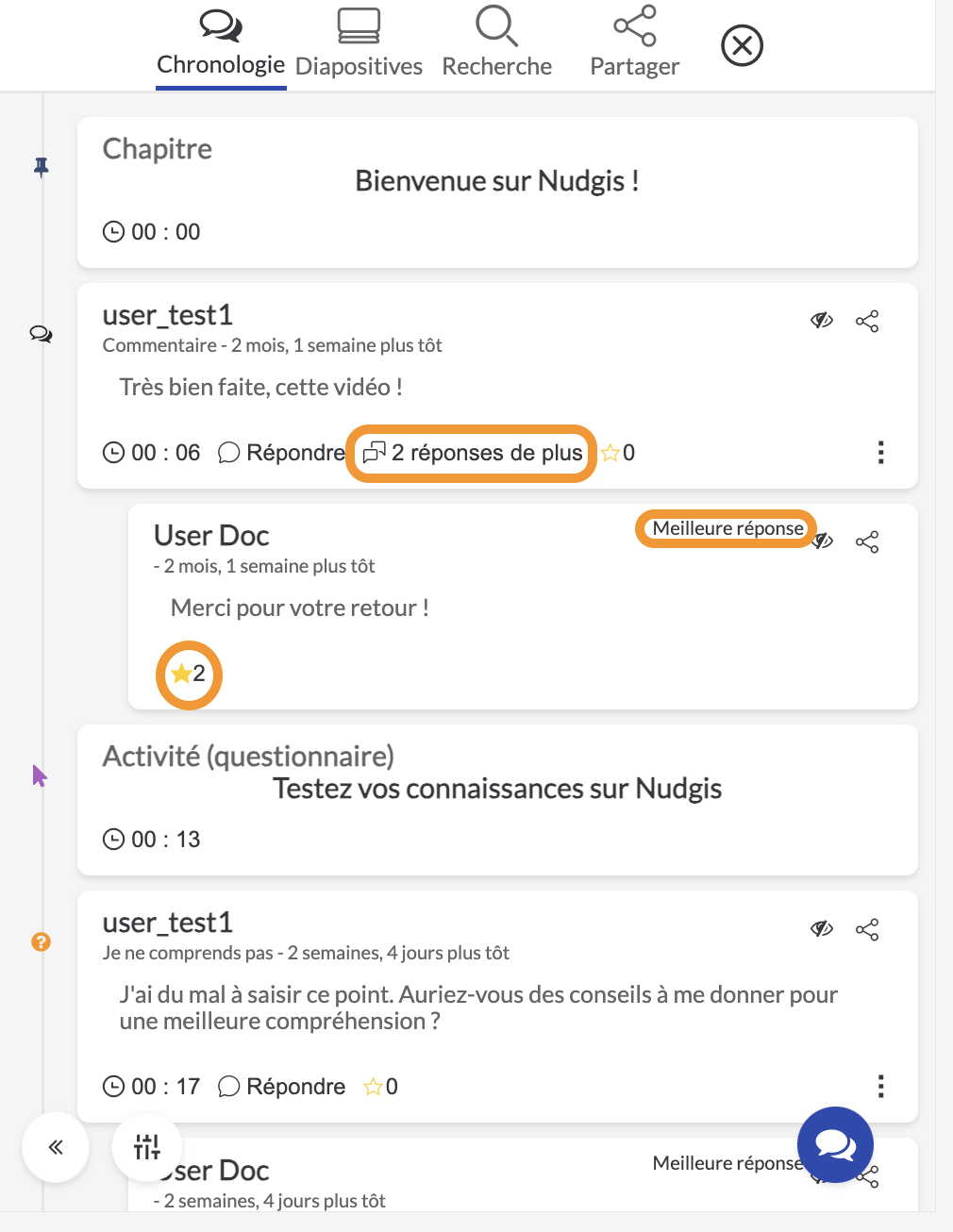This screenshot has width=953, height=1232.
Task: Click share icon on 'Je ne comprends pas' comment
Action: click(867, 929)
